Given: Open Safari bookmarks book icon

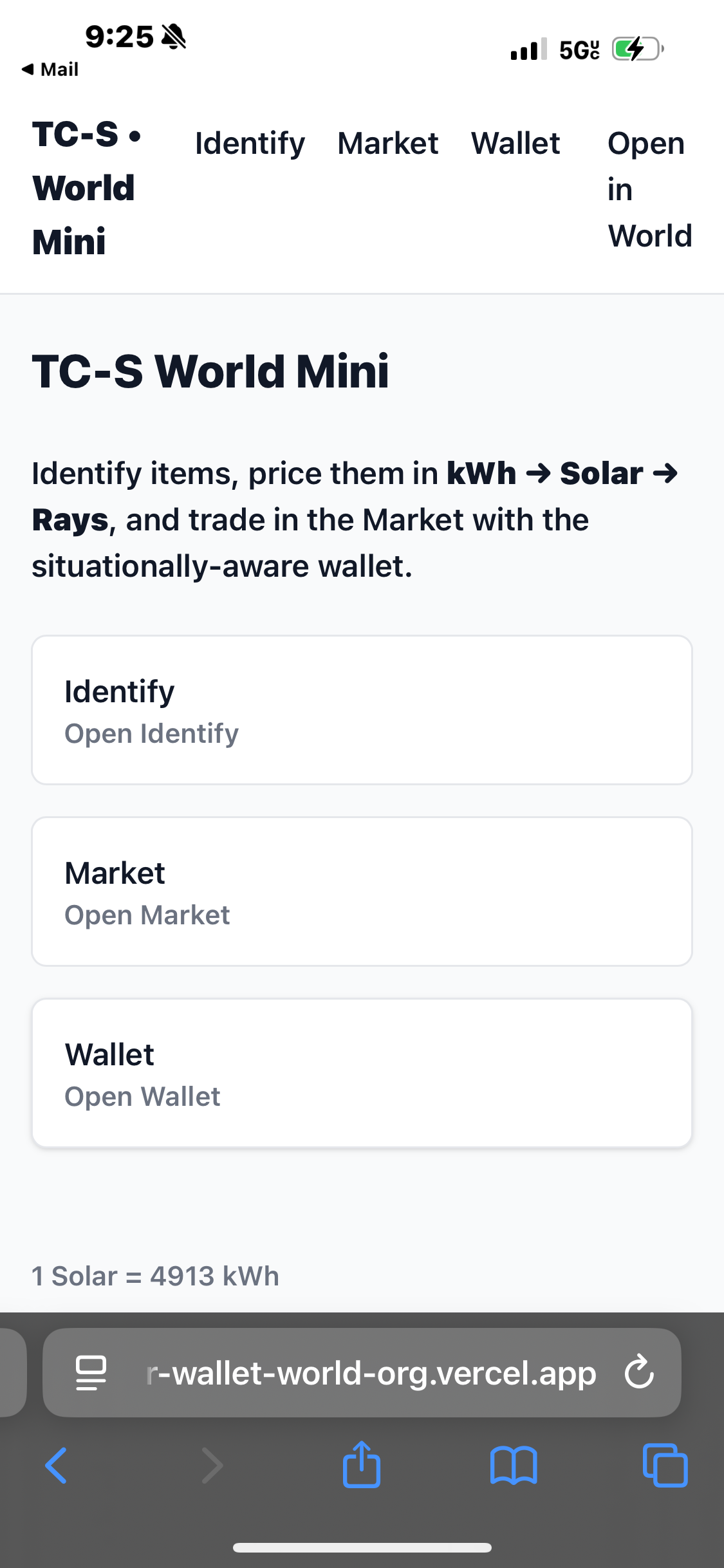Looking at the screenshot, I should (x=513, y=1466).
